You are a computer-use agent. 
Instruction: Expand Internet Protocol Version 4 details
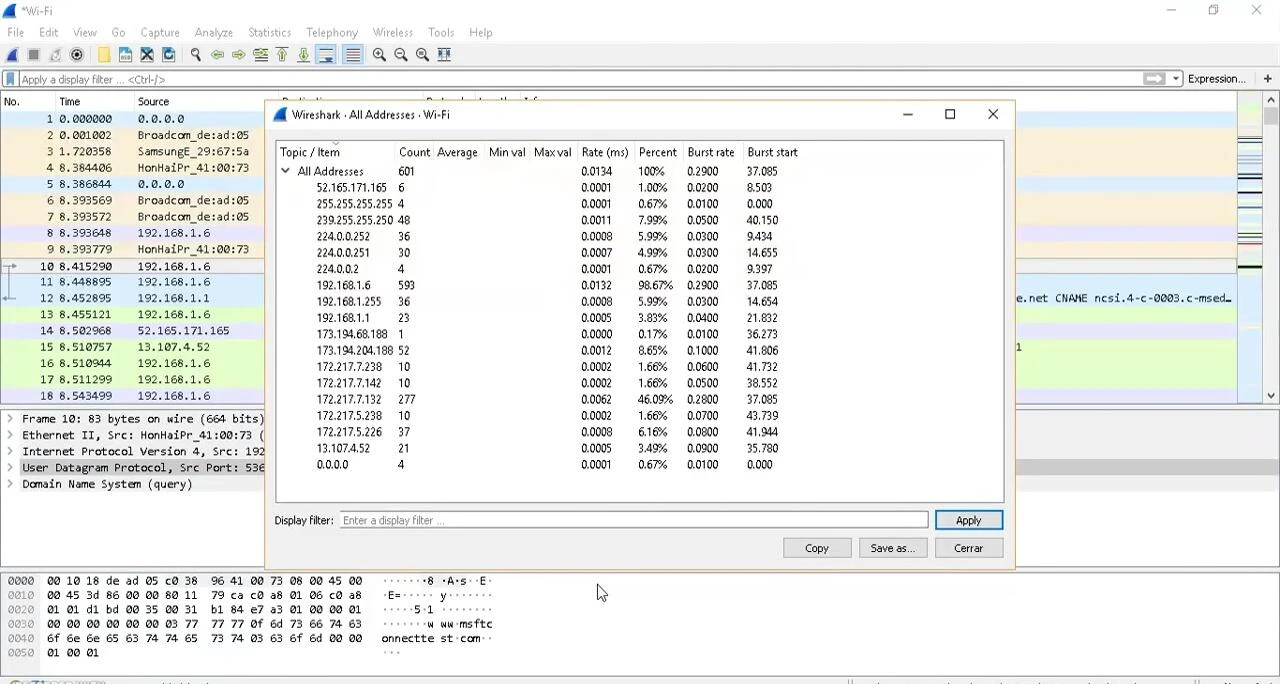10,452
